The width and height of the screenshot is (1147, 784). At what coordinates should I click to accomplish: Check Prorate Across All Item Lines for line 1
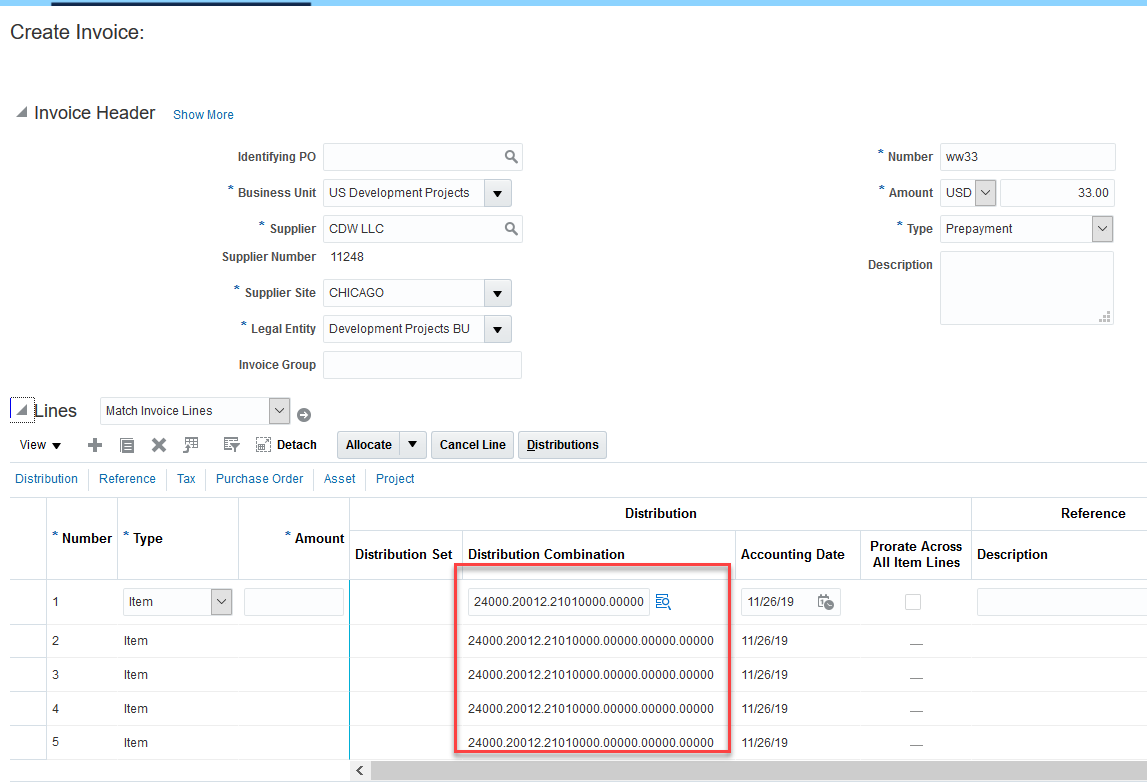click(x=915, y=602)
